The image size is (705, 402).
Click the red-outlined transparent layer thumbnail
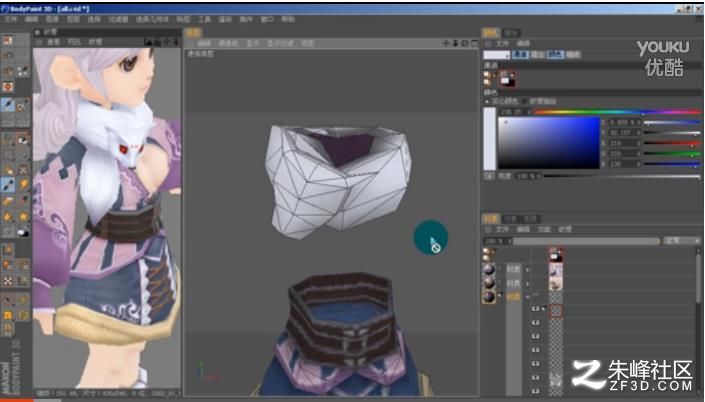[x=556, y=311]
